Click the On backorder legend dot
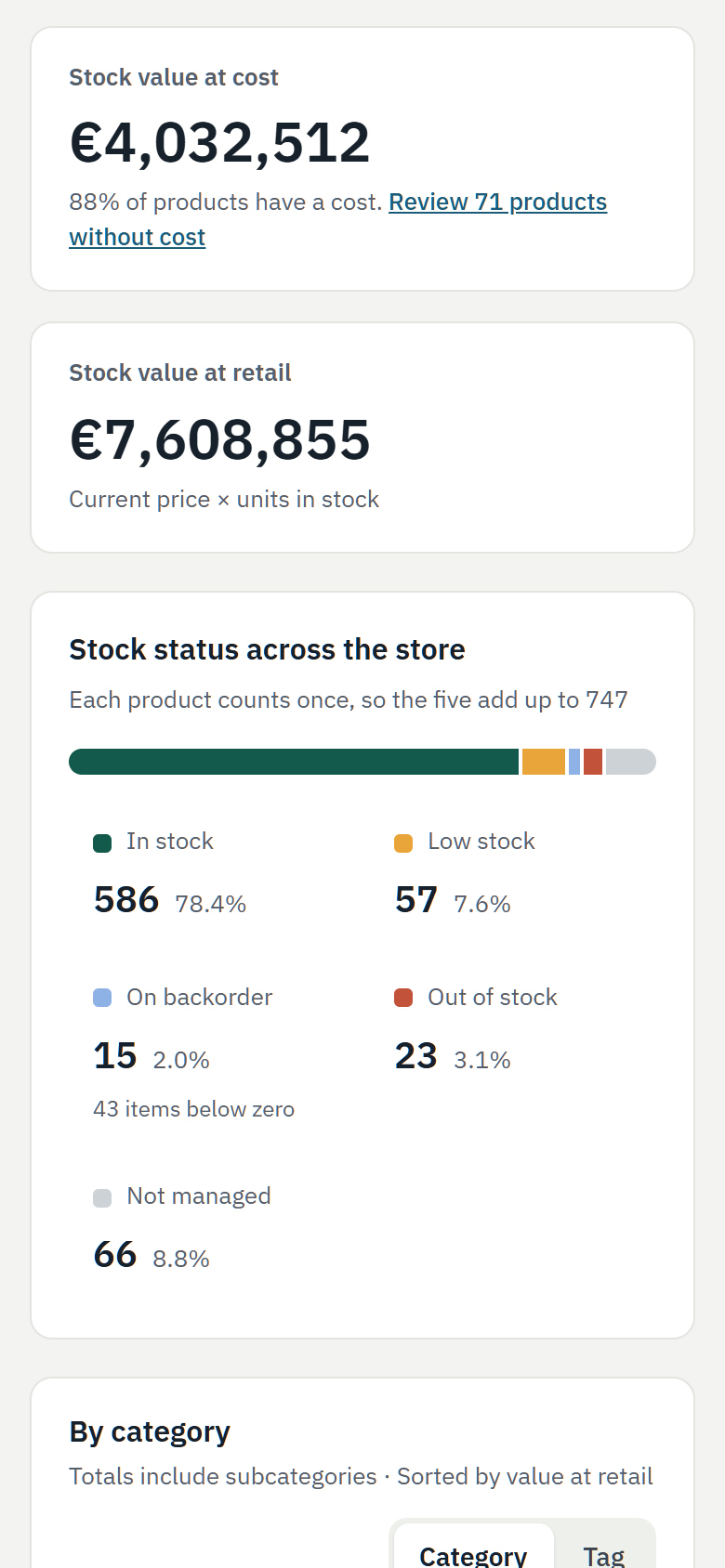Viewport: 725px width, 1568px height. 102,999
